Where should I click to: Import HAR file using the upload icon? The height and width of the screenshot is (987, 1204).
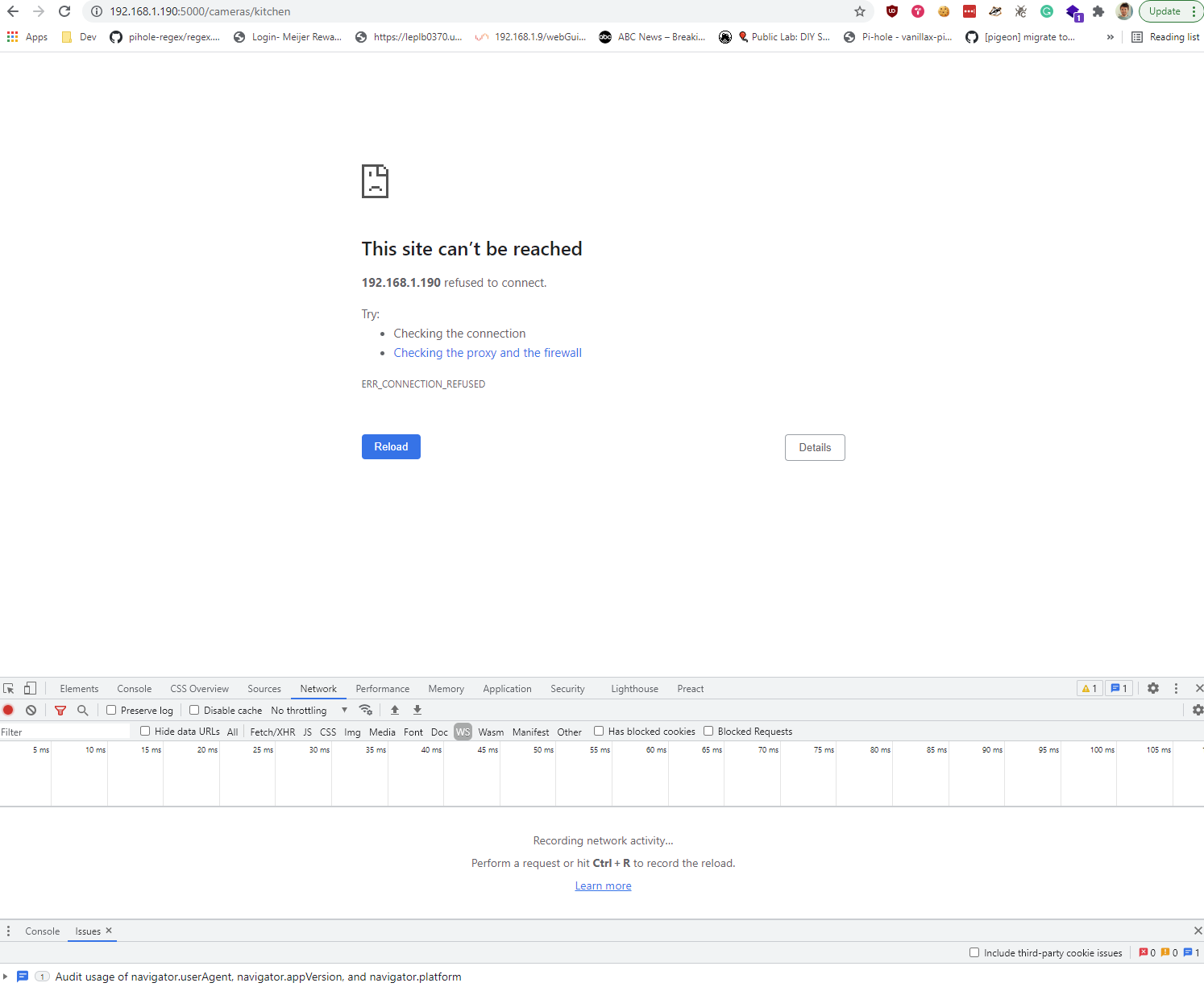point(394,710)
